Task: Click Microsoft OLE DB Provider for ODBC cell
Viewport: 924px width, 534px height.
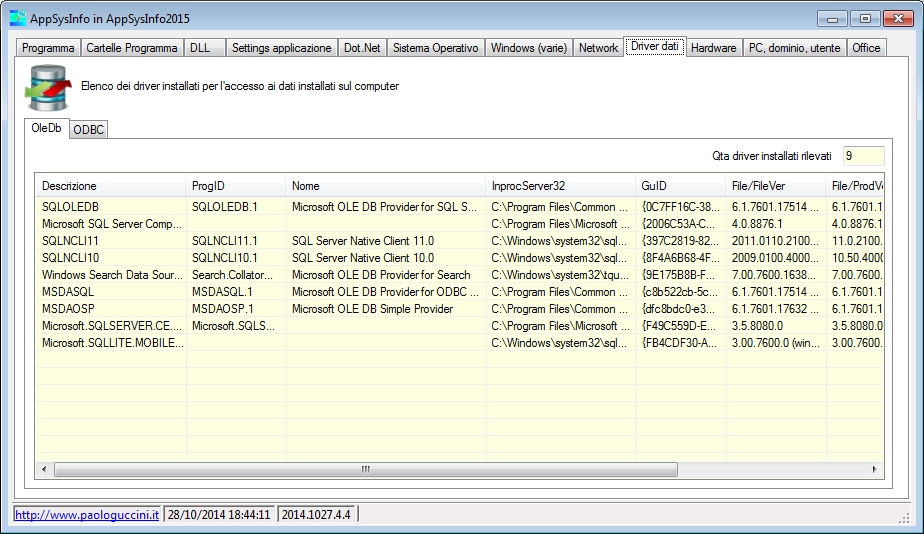Action: pyautogui.click(x=385, y=292)
